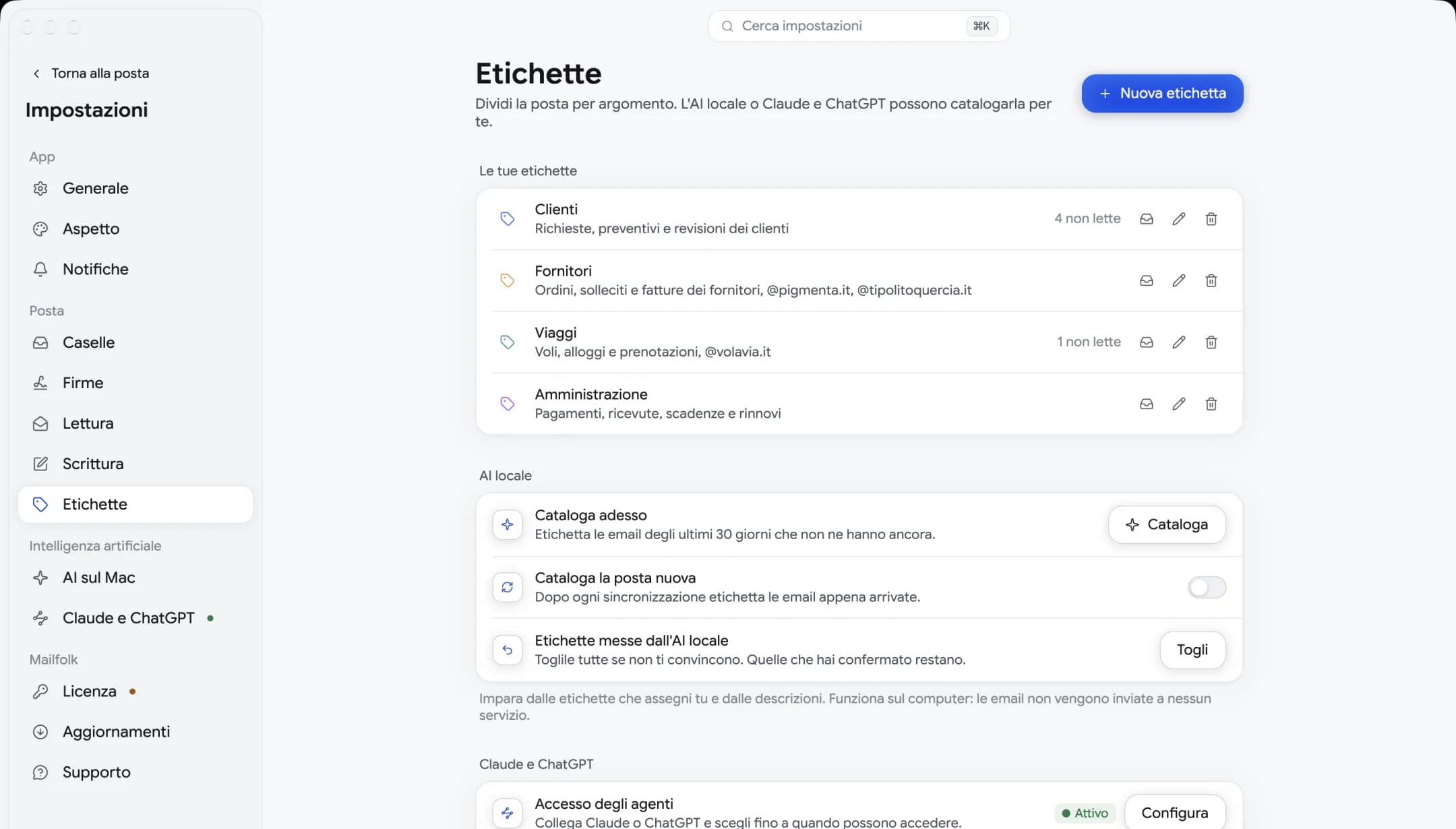Open AI sul Mac settings
The height and width of the screenshot is (829, 1456).
135,578
